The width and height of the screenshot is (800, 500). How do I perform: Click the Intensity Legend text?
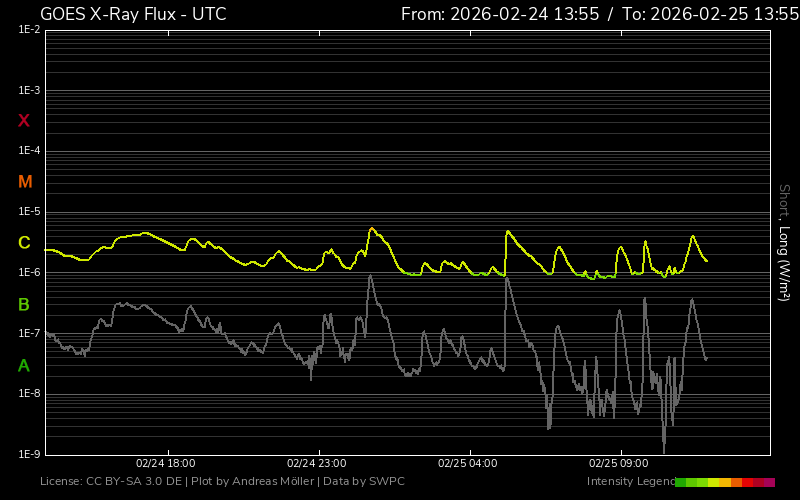click(629, 482)
